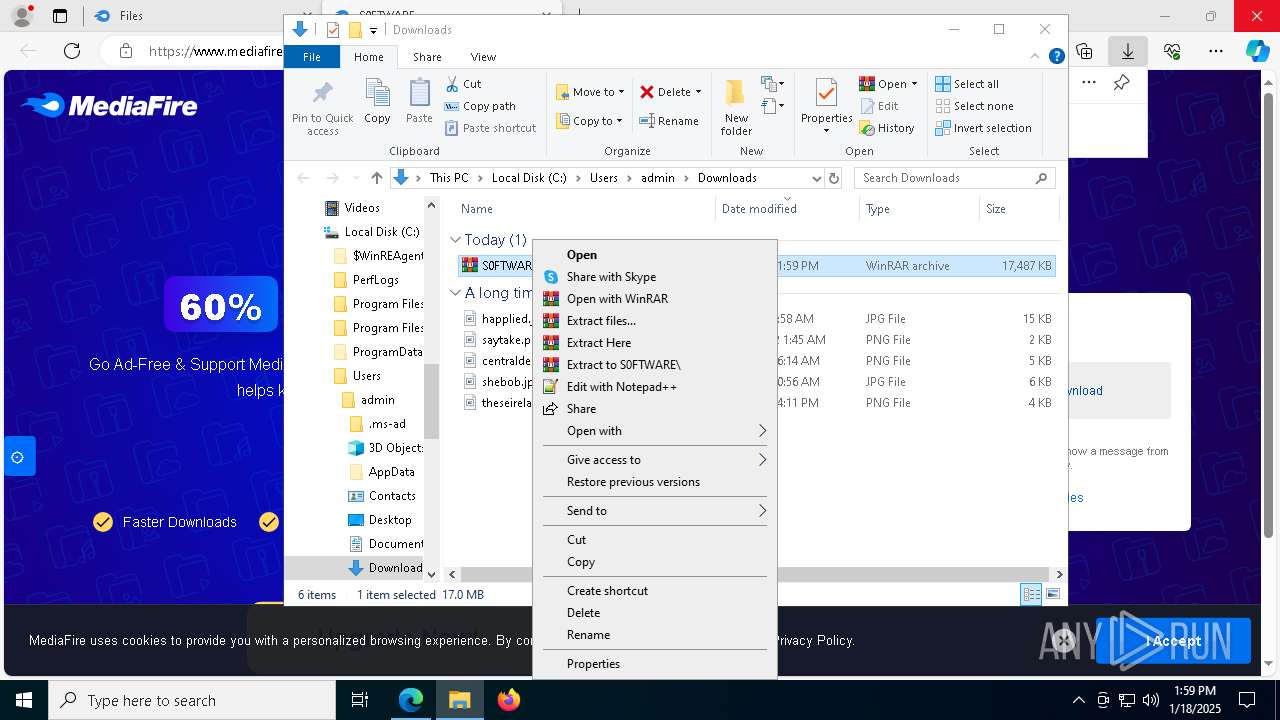This screenshot has width=1280, height=720.
Task: Click the Windows Start button
Action: click(24, 700)
